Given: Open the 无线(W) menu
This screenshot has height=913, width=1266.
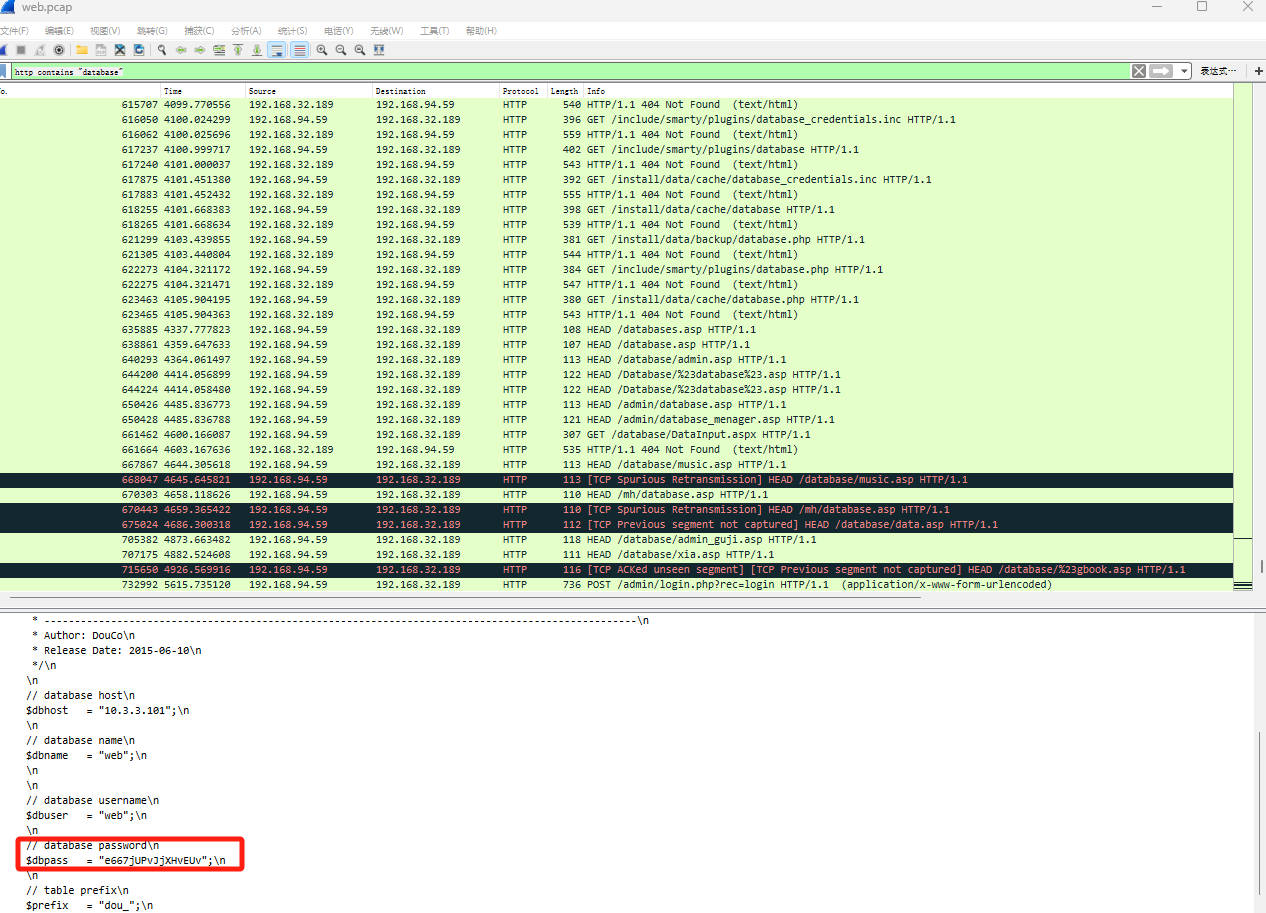Looking at the screenshot, I should coord(386,31).
